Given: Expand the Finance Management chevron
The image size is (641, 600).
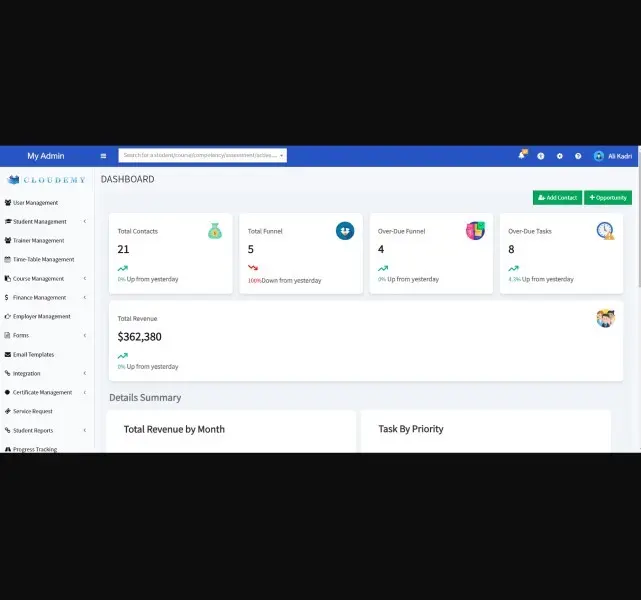Looking at the screenshot, I should tap(85, 298).
